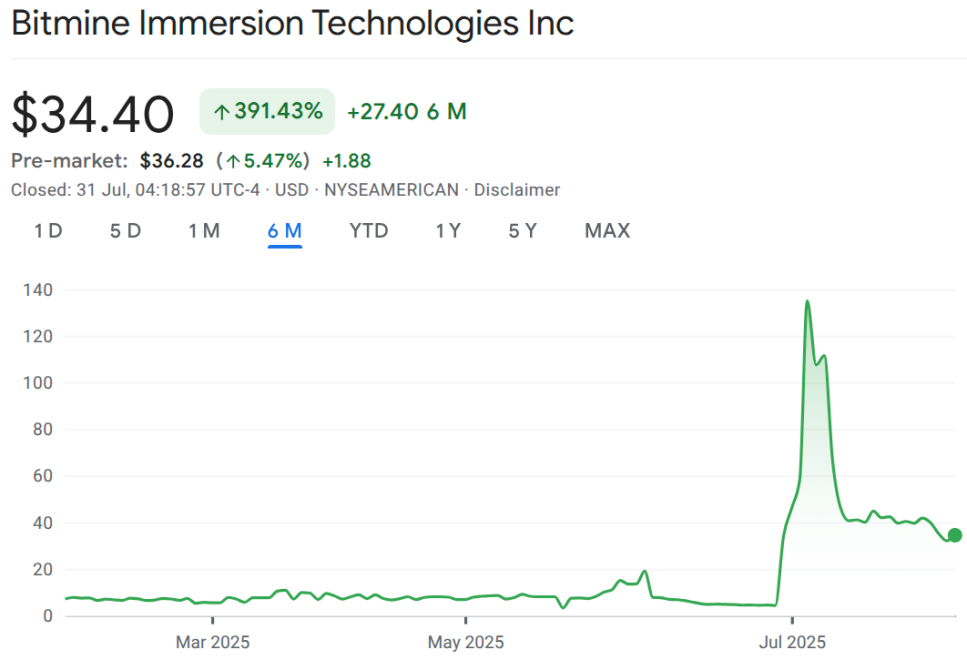The width and height of the screenshot is (967, 660).
Task: Click the chart's highest price peak
Action: tap(807, 301)
